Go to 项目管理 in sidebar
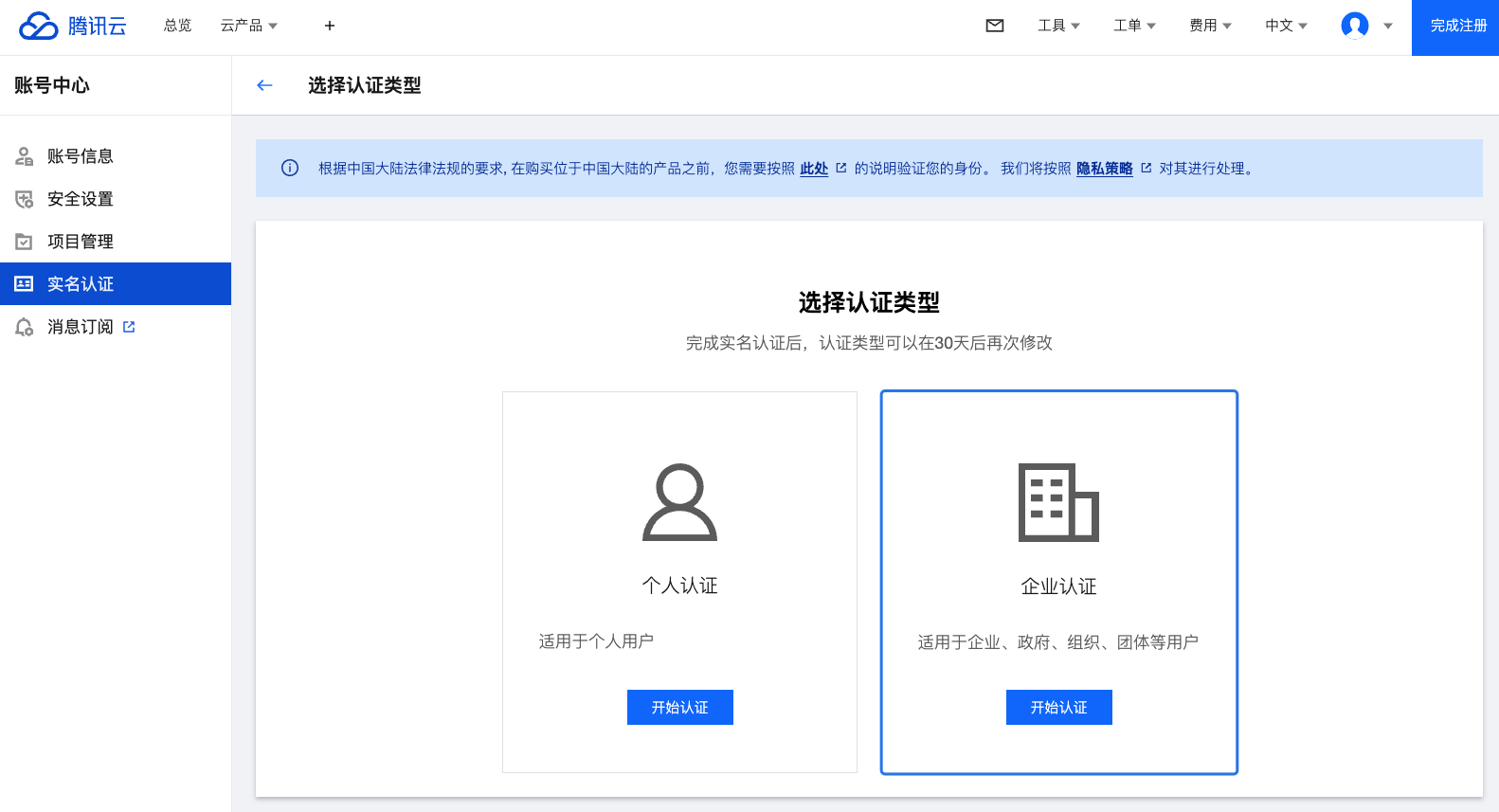This screenshot has width=1499, height=812. click(x=81, y=242)
